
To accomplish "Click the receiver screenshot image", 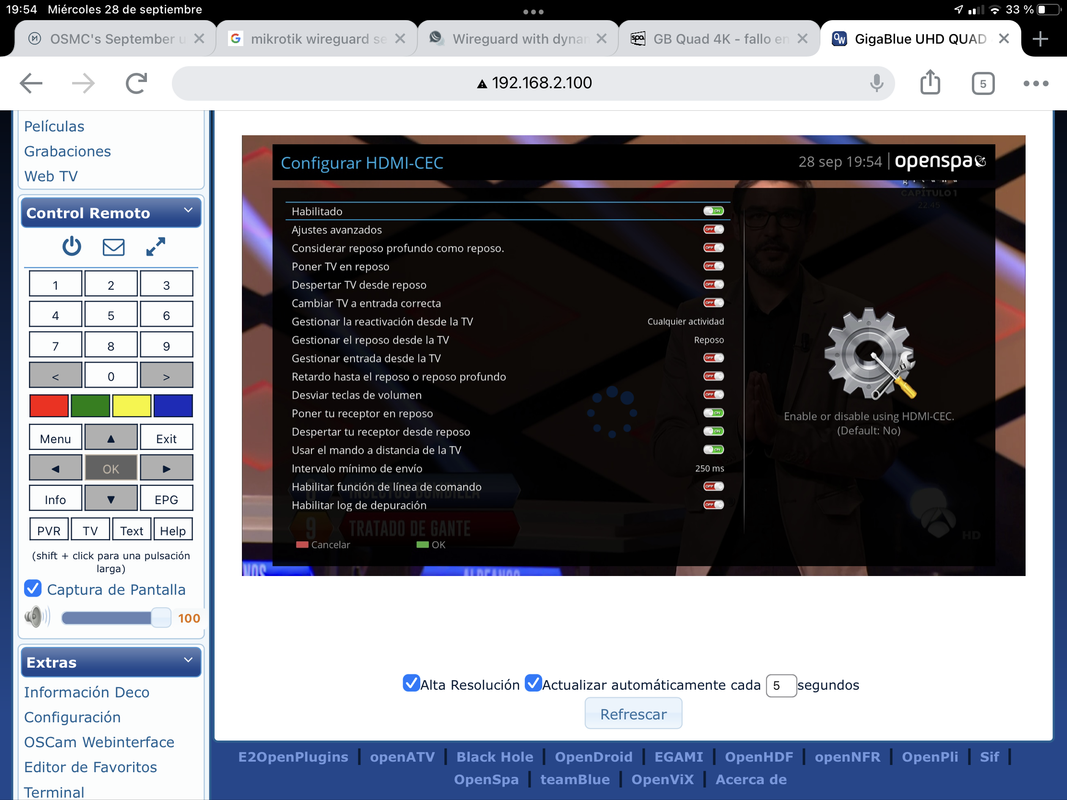I will pos(634,355).
